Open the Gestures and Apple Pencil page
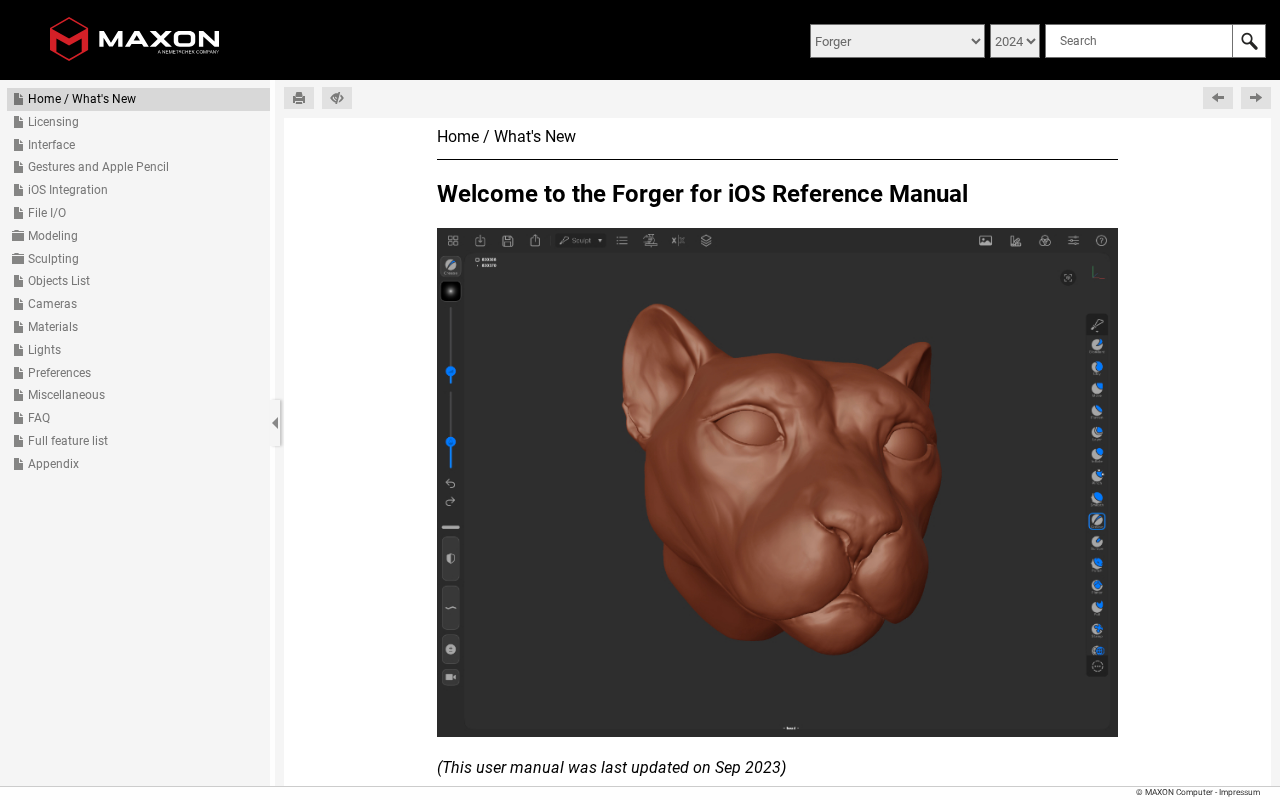 98,167
